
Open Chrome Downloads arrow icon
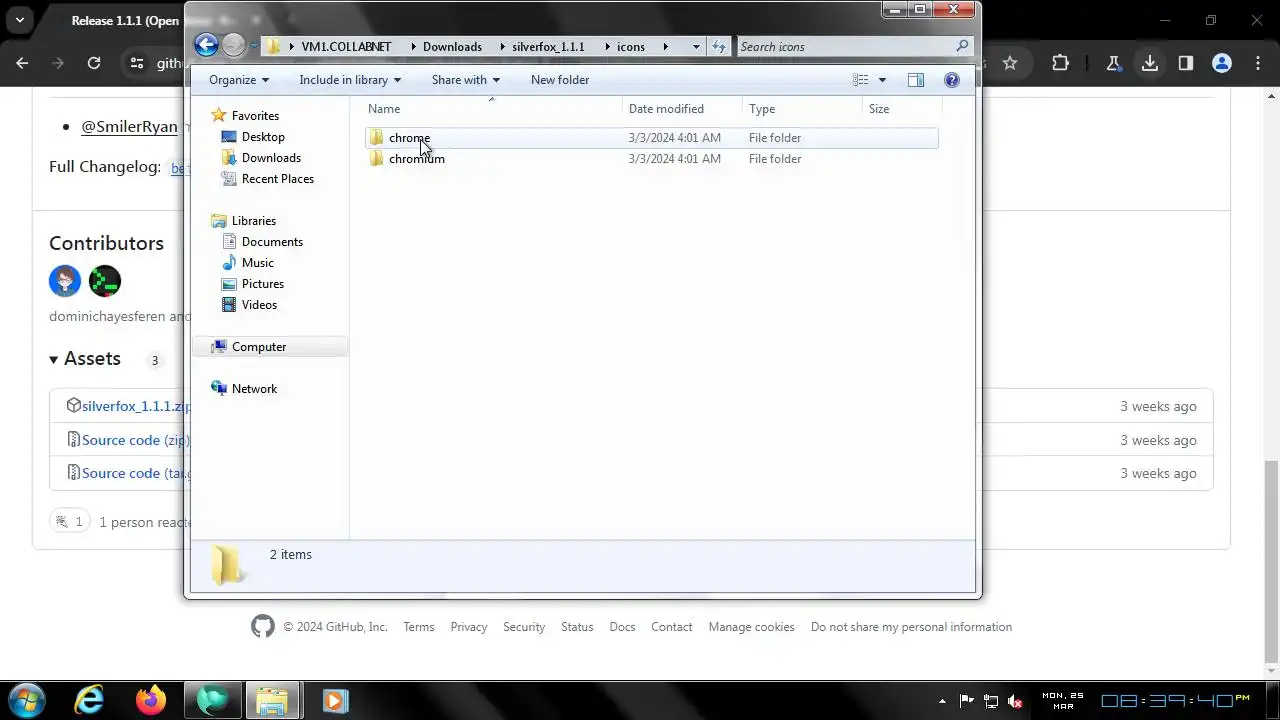(1150, 63)
